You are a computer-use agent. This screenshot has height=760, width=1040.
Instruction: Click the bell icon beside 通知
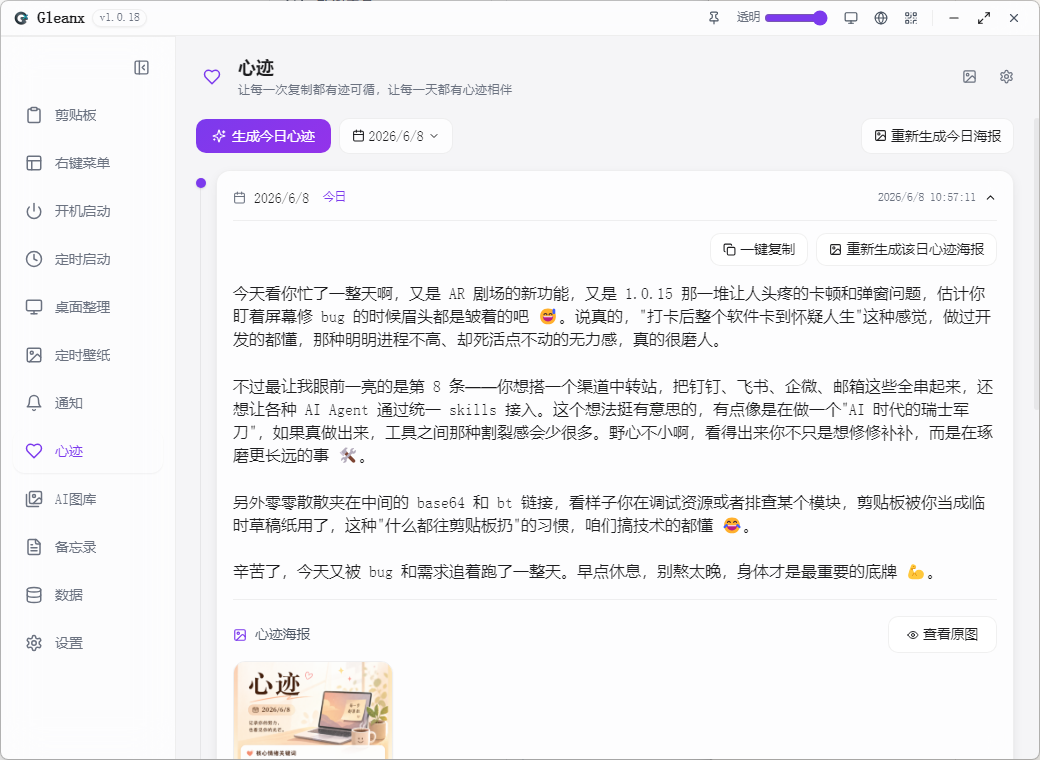click(34, 403)
